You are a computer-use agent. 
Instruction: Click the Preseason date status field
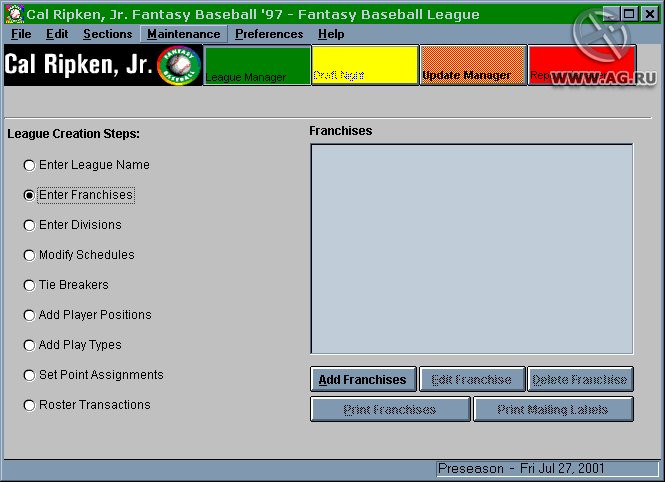tap(547, 469)
